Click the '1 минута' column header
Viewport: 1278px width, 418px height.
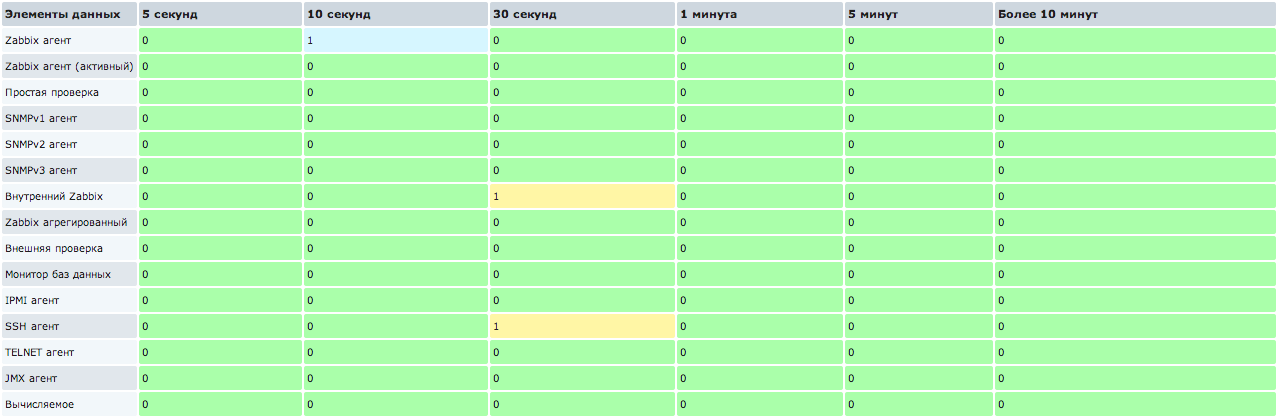[760, 14]
